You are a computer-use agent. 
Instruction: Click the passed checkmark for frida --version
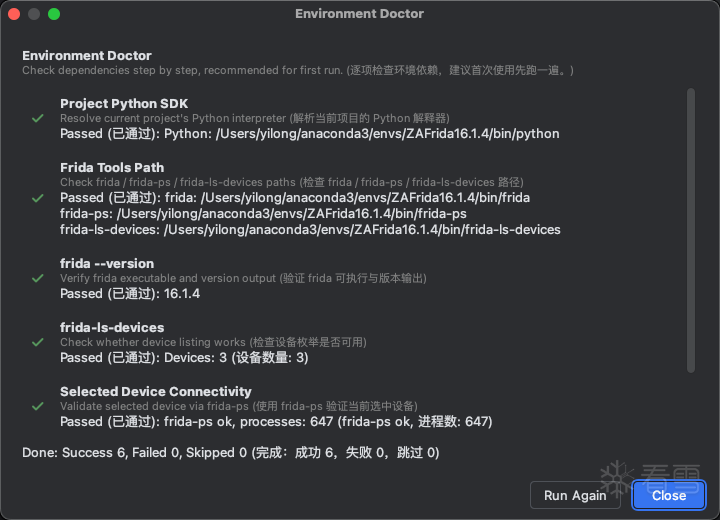(x=37, y=278)
